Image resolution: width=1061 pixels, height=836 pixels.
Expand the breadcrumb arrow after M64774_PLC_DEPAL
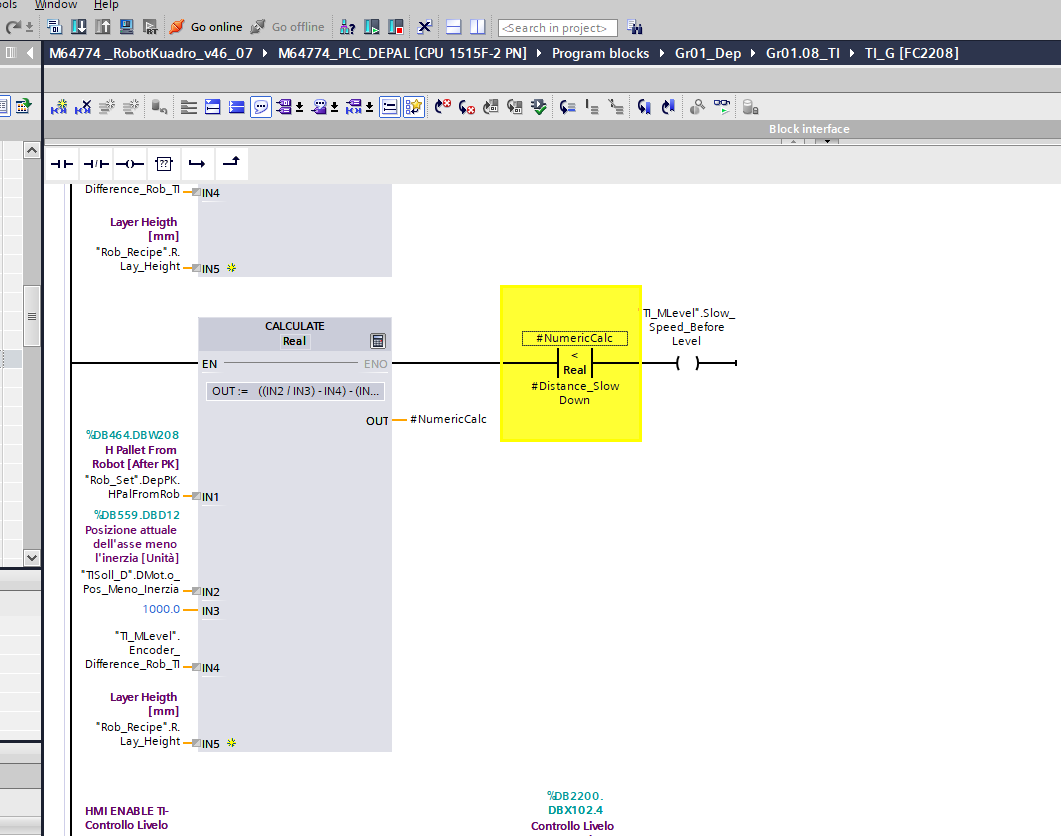539,53
